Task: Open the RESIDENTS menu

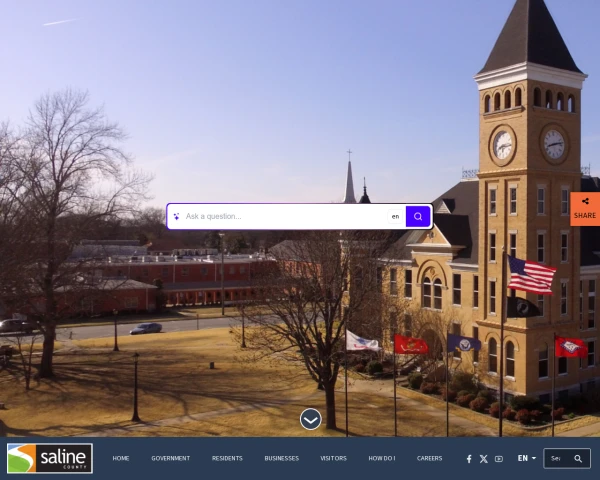Action: 227,458
